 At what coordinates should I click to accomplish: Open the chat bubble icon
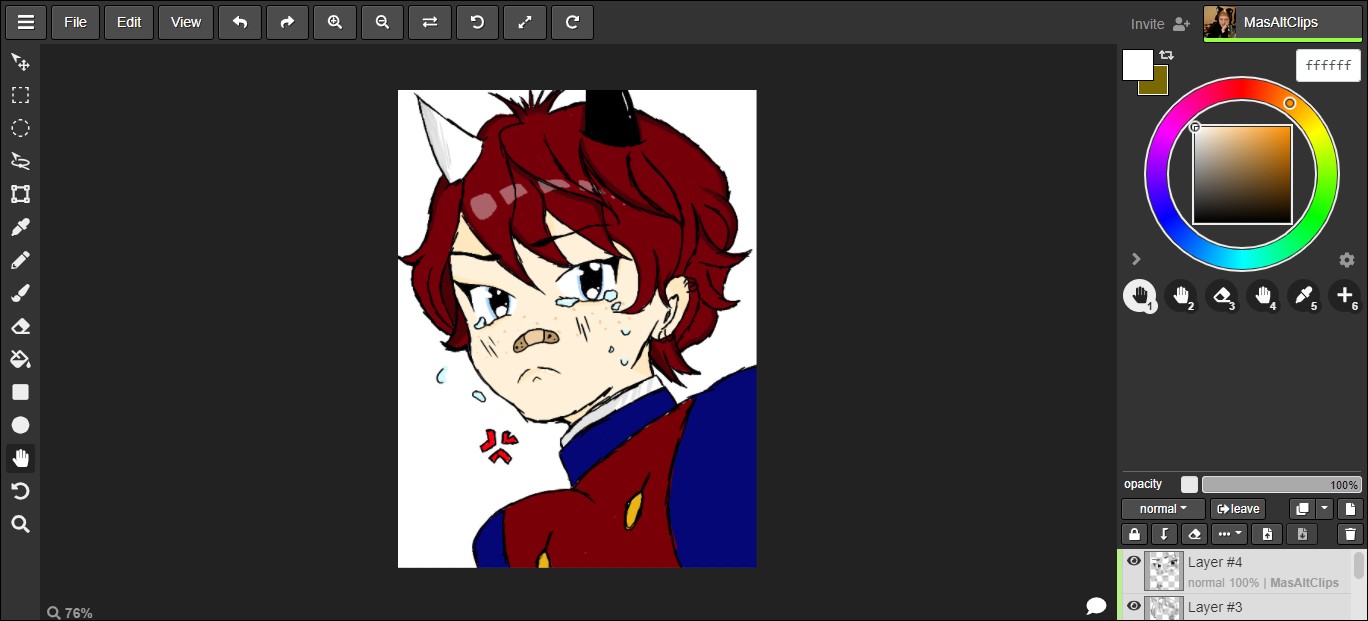coord(1096,606)
